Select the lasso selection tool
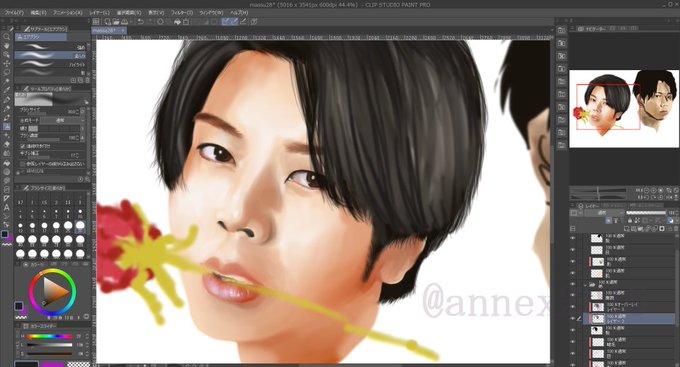The image size is (680, 367). click(7, 72)
